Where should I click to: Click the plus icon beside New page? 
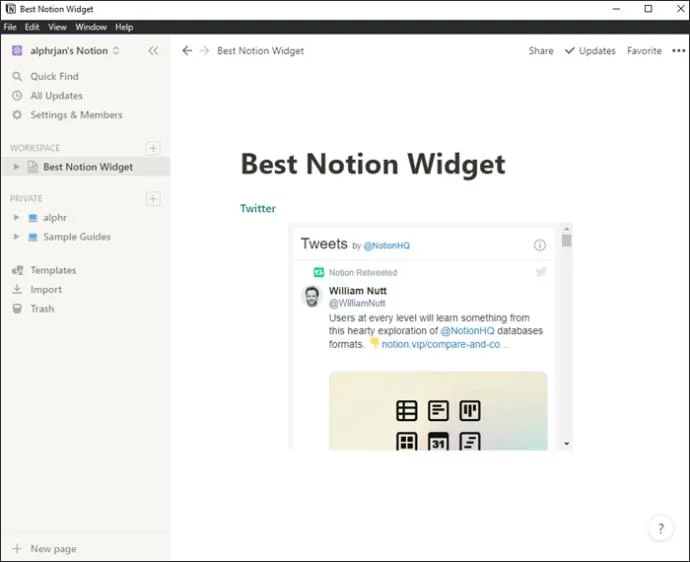(x=17, y=548)
